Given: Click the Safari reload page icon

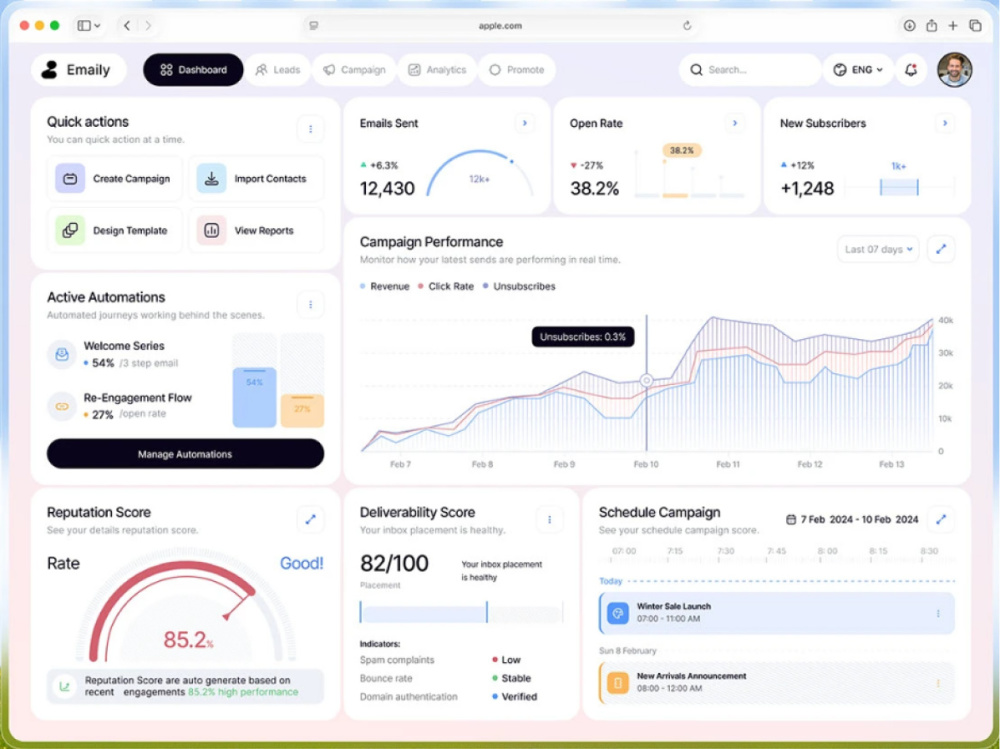Looking at the screenshot, I should coord(687,26).
